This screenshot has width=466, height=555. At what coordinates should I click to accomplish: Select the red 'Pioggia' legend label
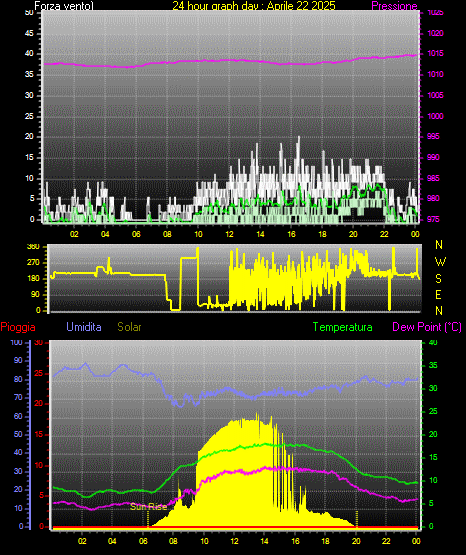(x=18, y=327)
